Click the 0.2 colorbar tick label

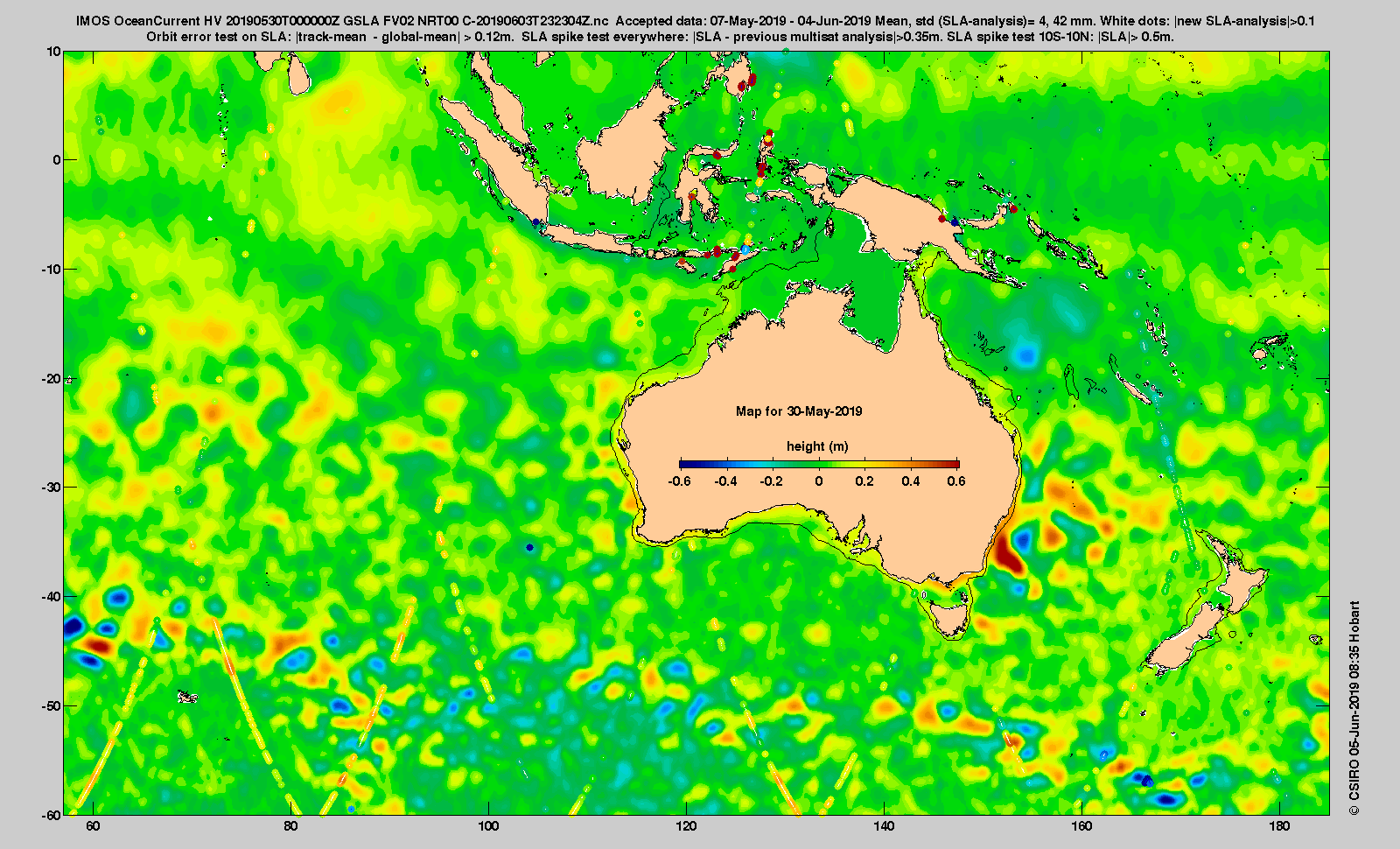[x=865, y=481]
